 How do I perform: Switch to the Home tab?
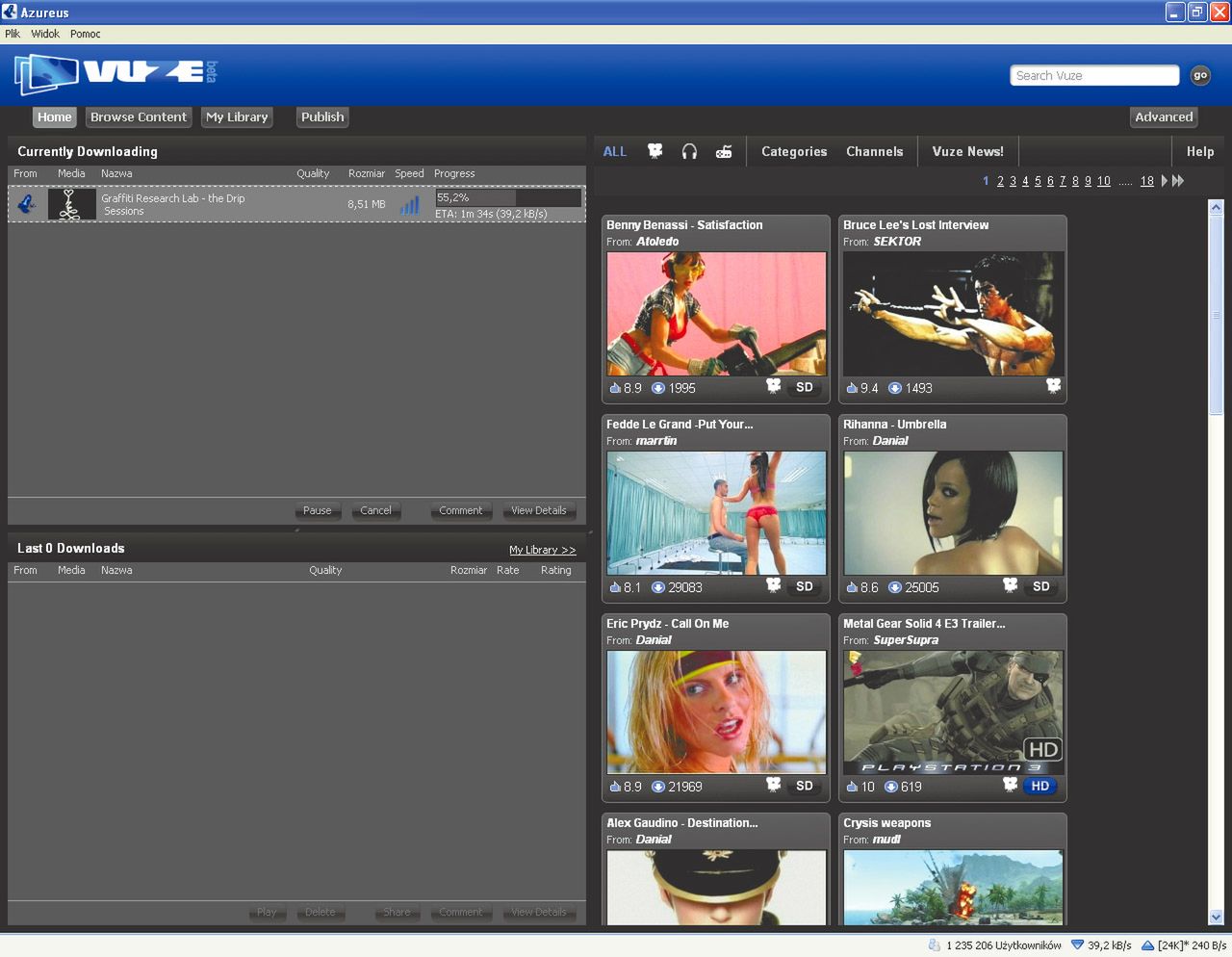click(x=55, y=116)
